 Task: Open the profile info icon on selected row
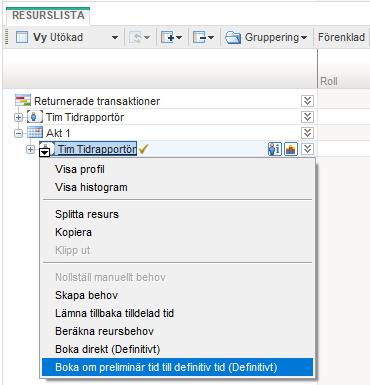click(x=275, y=149)
